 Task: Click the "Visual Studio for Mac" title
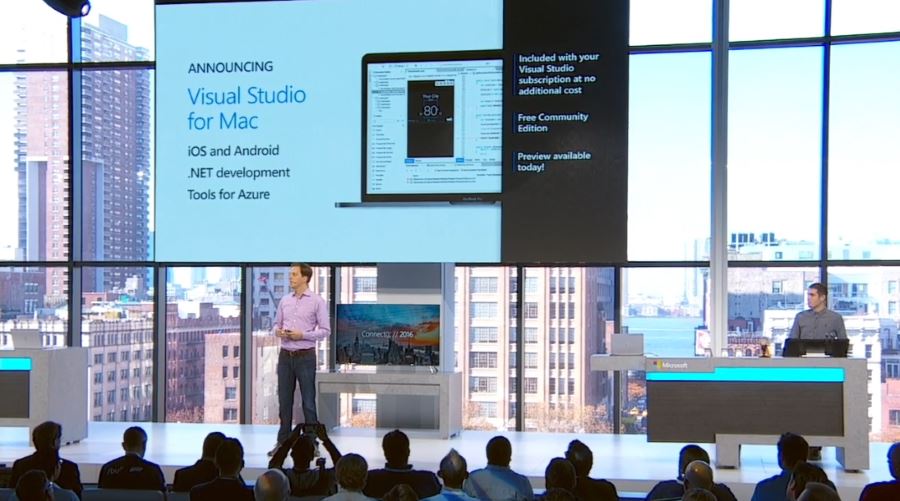[246, 108]
